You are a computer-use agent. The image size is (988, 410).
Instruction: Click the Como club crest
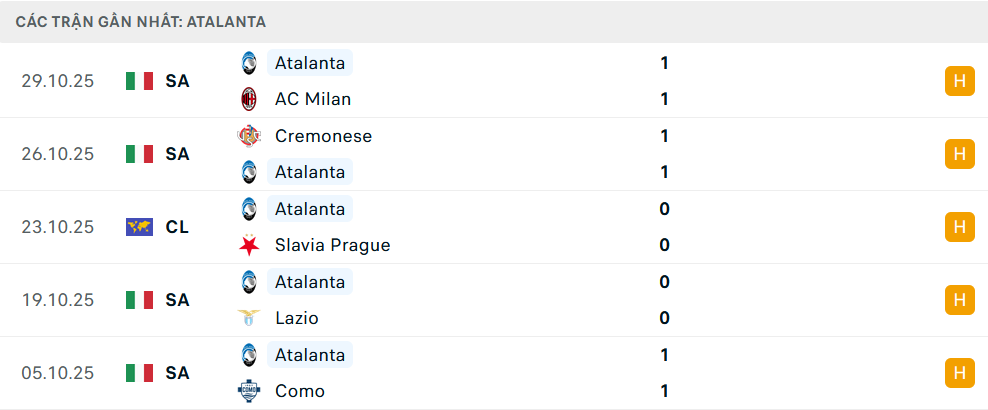coord(248,391)
